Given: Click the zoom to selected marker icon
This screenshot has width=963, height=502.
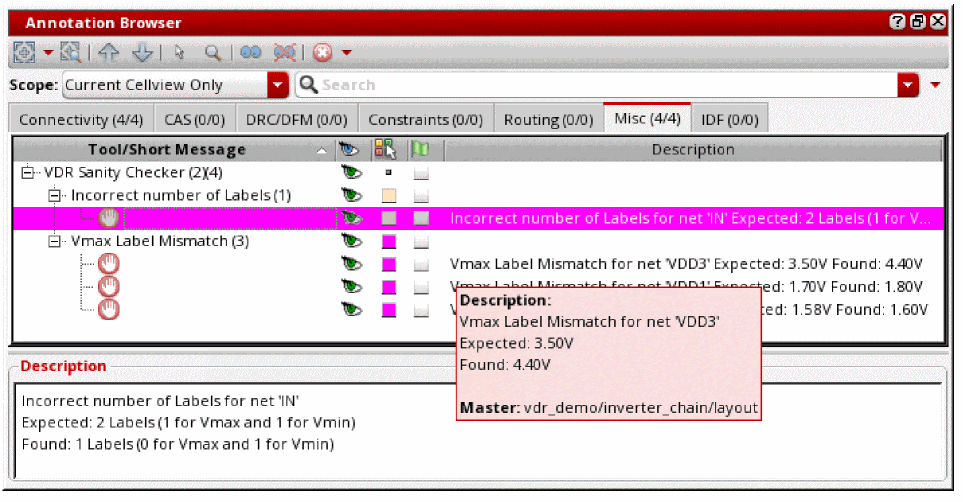Looking at the screenshot, I should [x=71, y=53].
